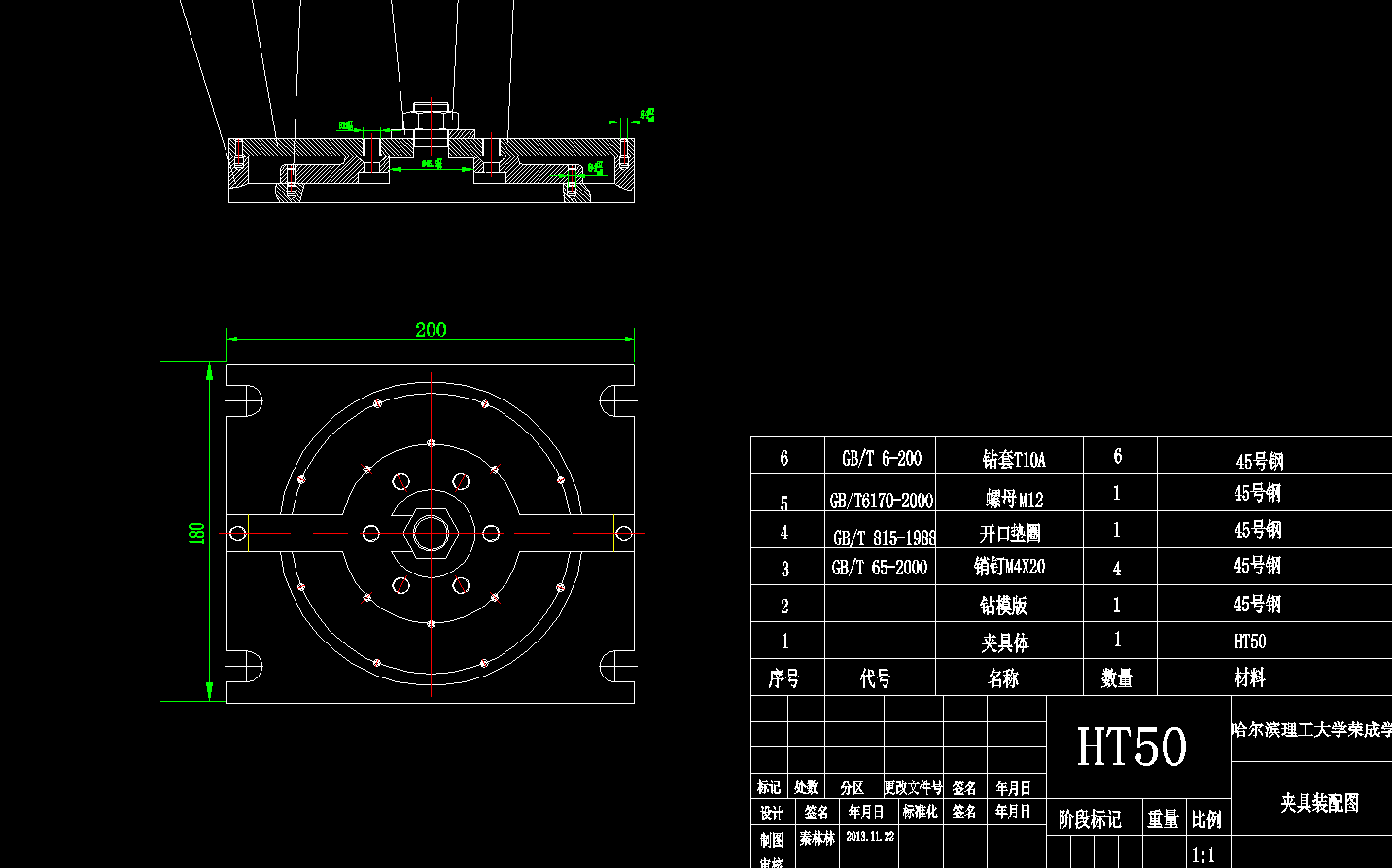Screen dimensions: 1392x868
Task: Click the 标准化 label
Action: (x=921, y=812)
